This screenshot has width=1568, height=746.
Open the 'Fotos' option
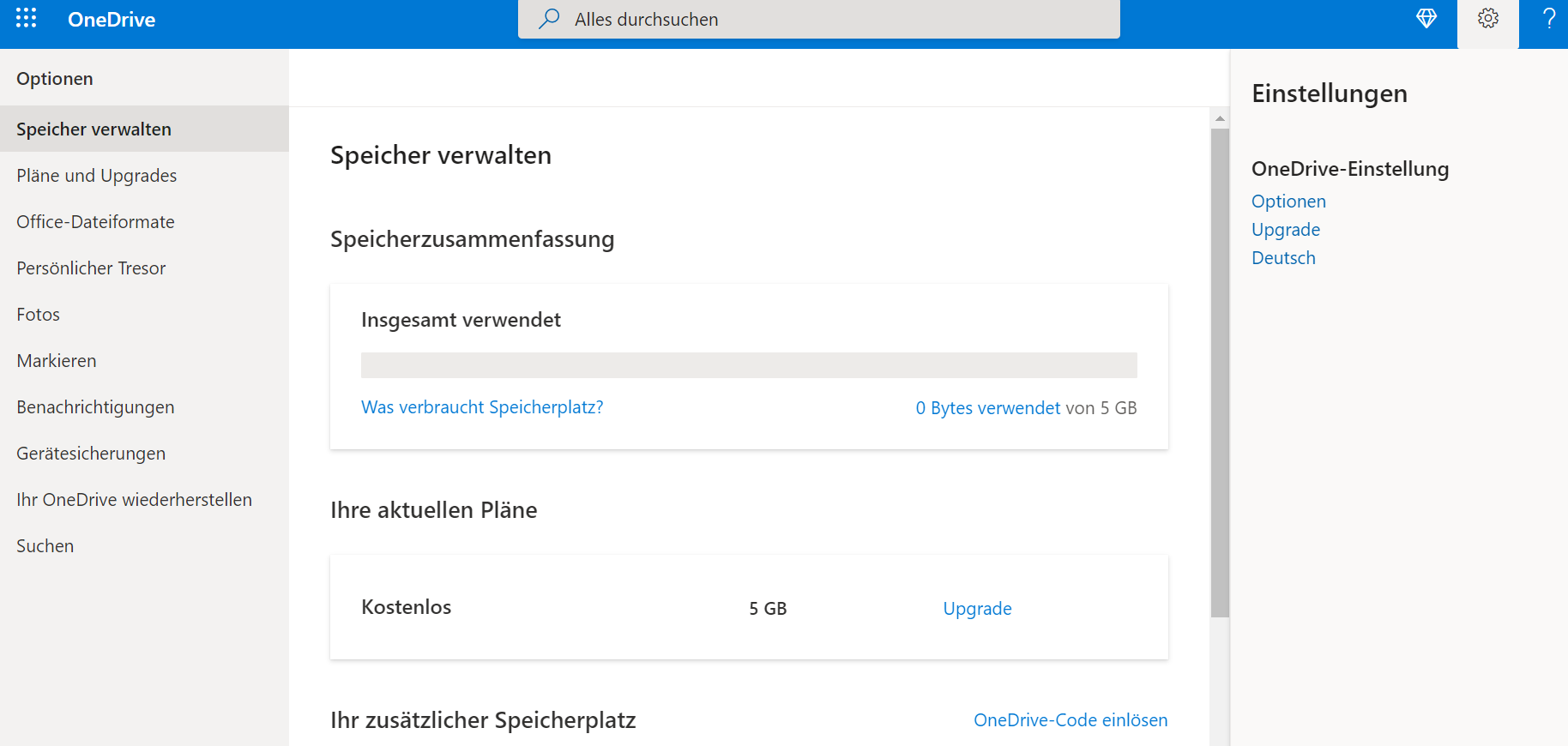tap(144, 314)
